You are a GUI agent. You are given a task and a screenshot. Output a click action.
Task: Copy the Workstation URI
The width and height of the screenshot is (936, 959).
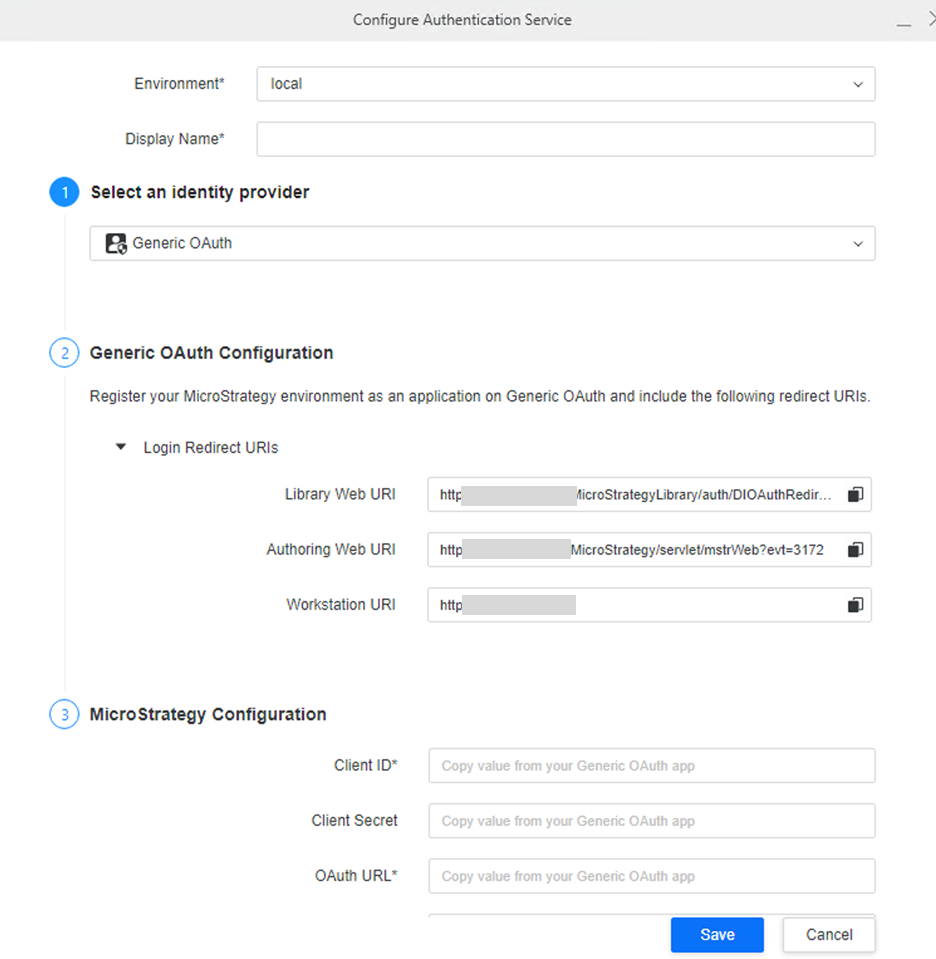[855, 605]
